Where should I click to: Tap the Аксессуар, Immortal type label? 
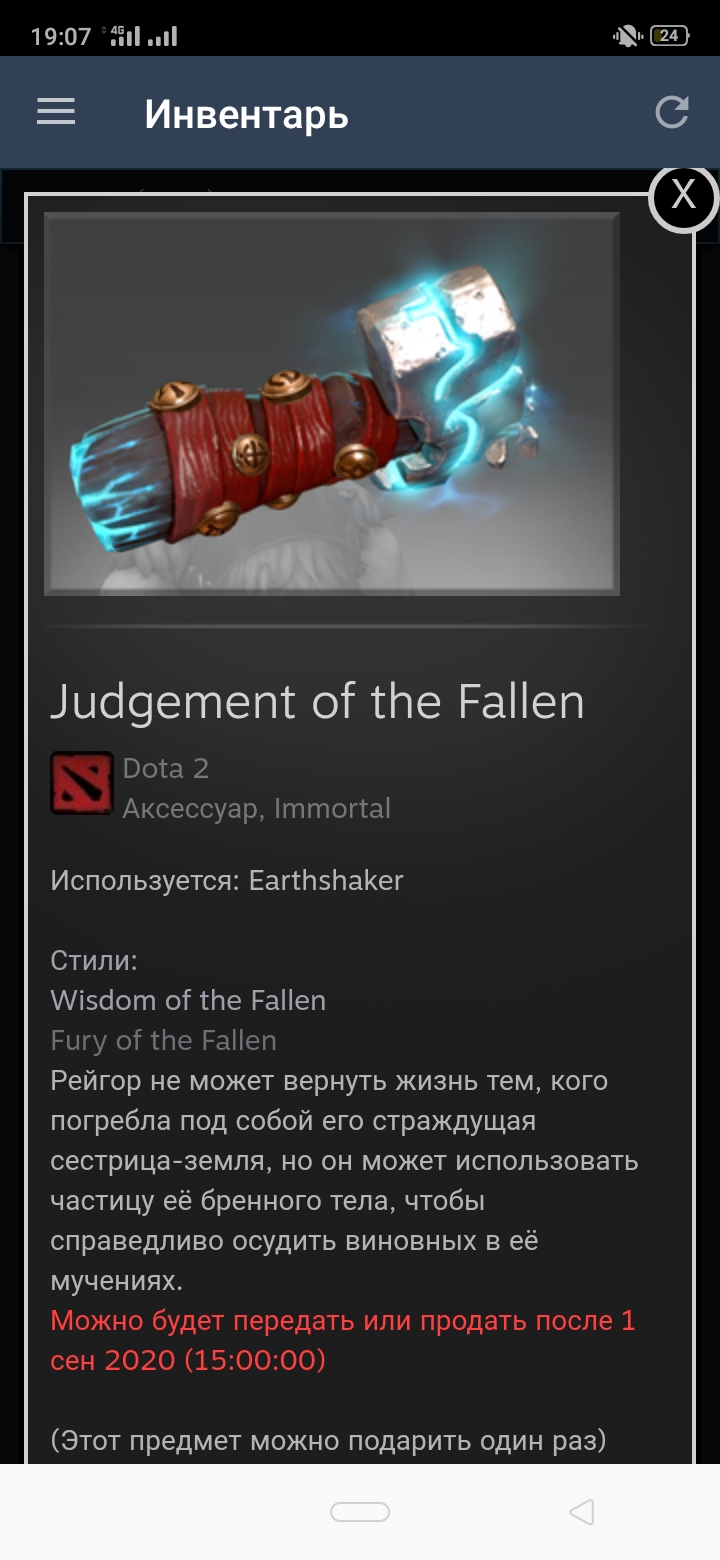[257, 808]
